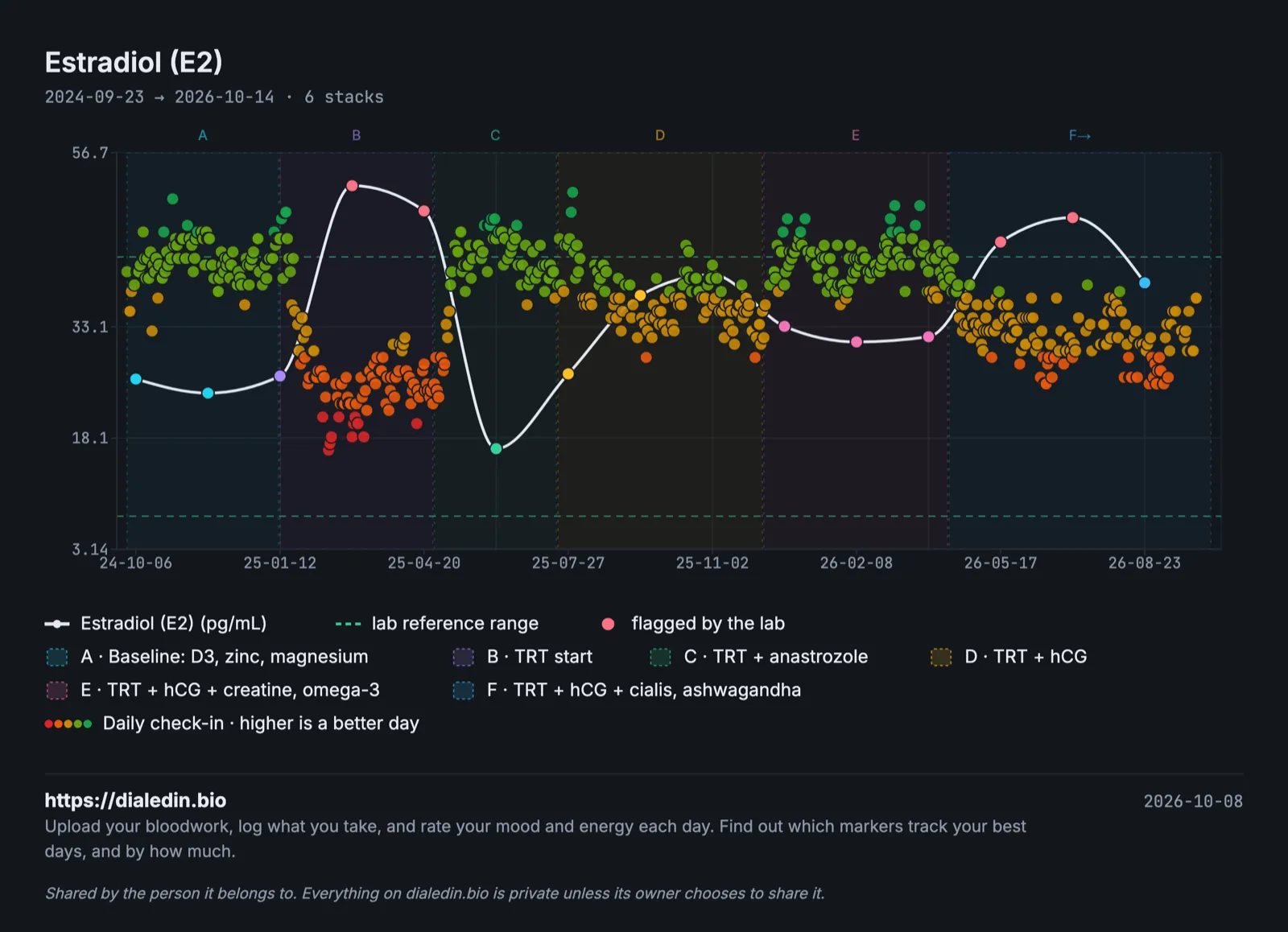Click the A Baseline legend swatch
Image resolution: width=1288 pixels, height=932 pixels.
click(x=57, y=657)
